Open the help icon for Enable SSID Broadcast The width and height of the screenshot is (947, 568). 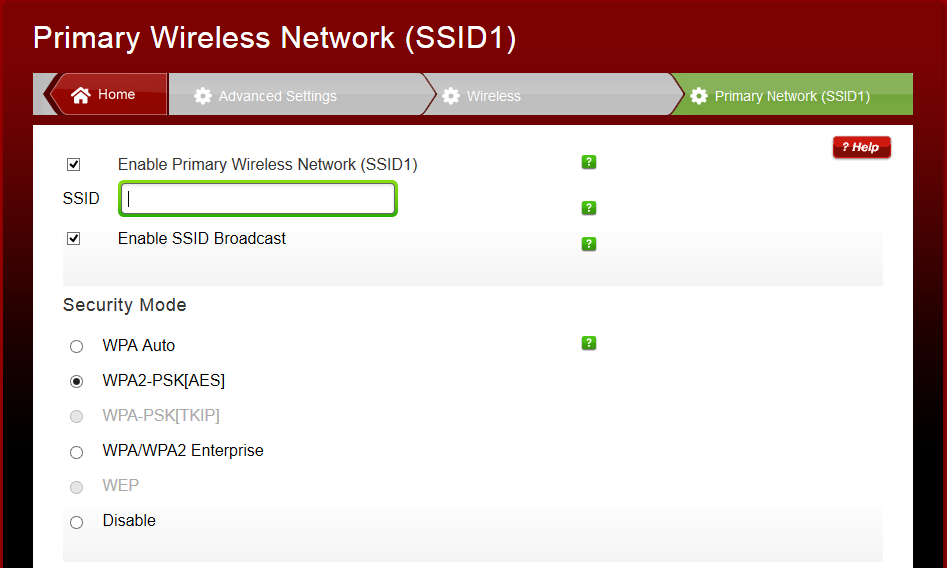tap(589, 243)
